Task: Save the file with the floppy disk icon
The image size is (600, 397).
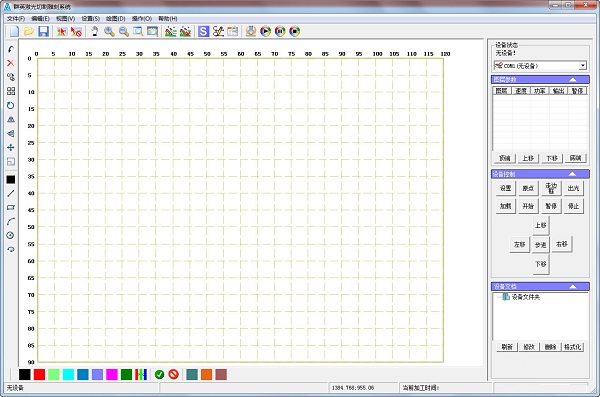Action: (43, 31)
